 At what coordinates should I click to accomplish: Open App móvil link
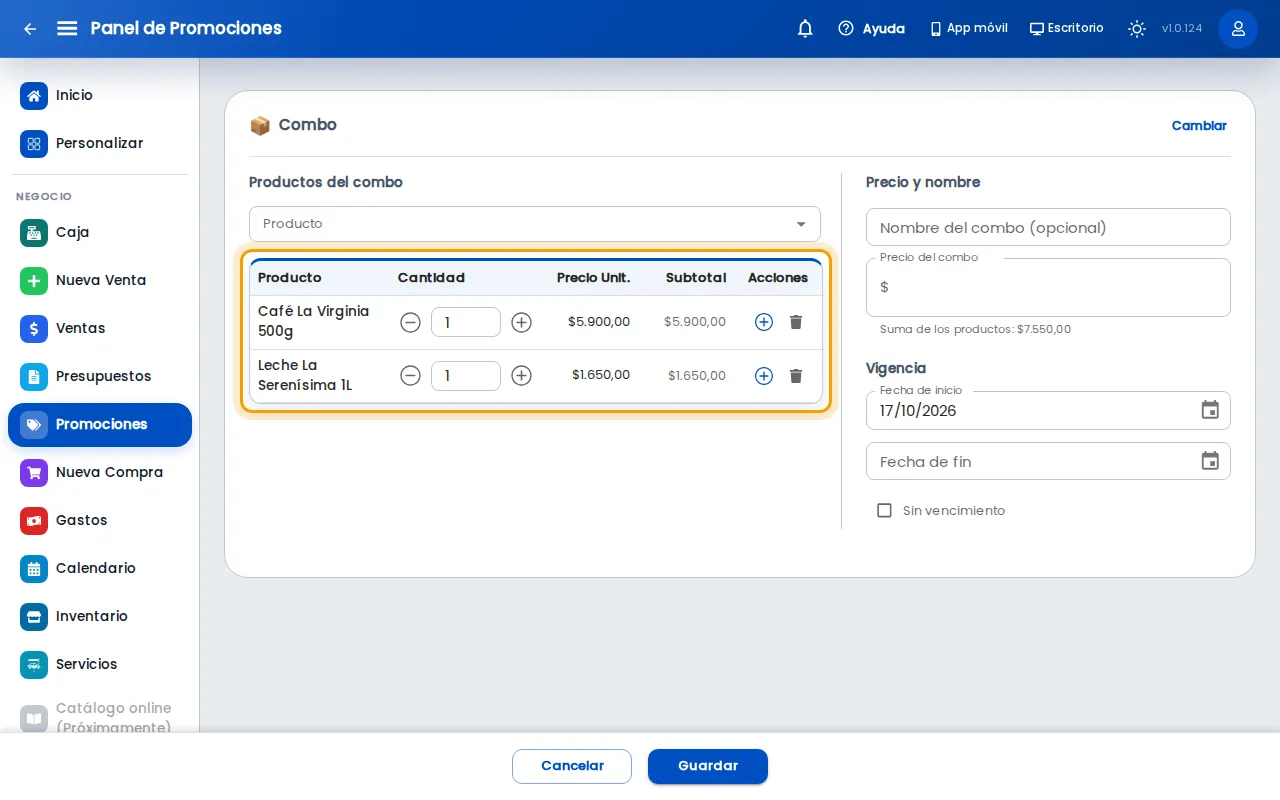tap(968, 29)
